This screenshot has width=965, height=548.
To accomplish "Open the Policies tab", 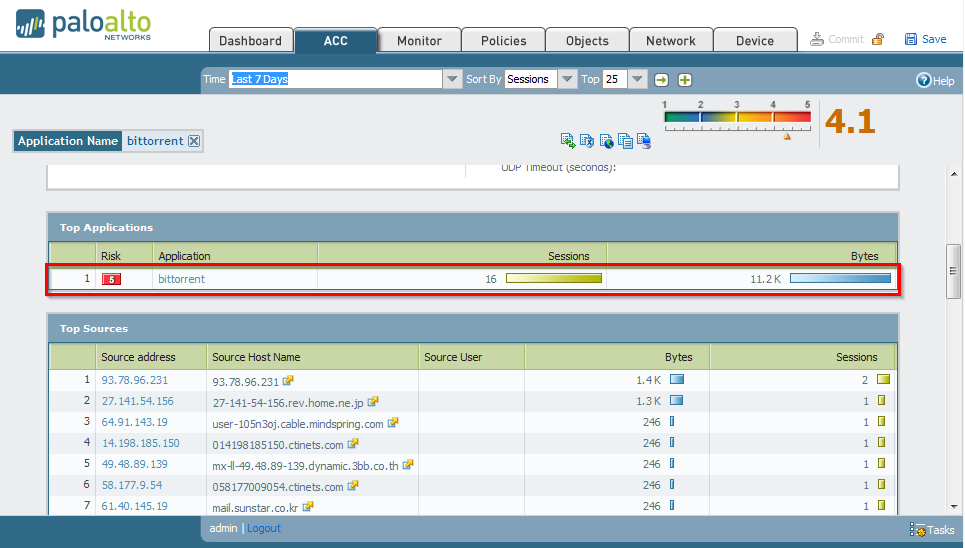I will pyautogui.click(x=503, y=41).
